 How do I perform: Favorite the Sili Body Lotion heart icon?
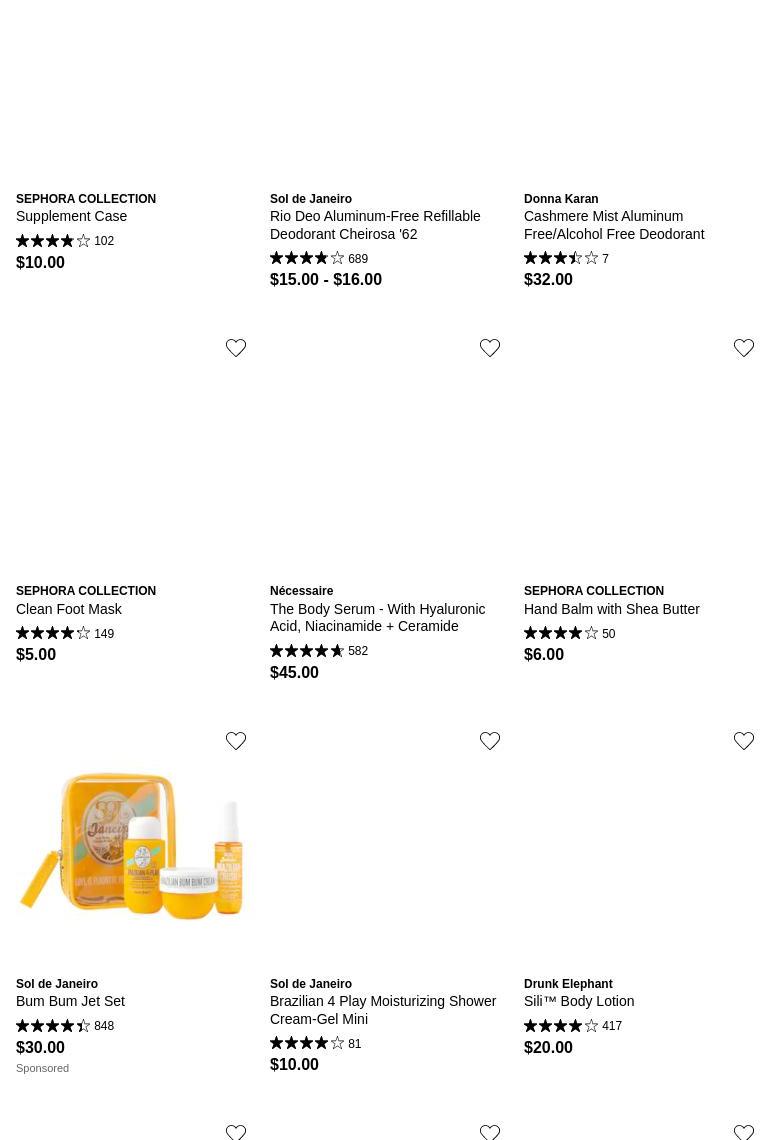tap(744, 741)
